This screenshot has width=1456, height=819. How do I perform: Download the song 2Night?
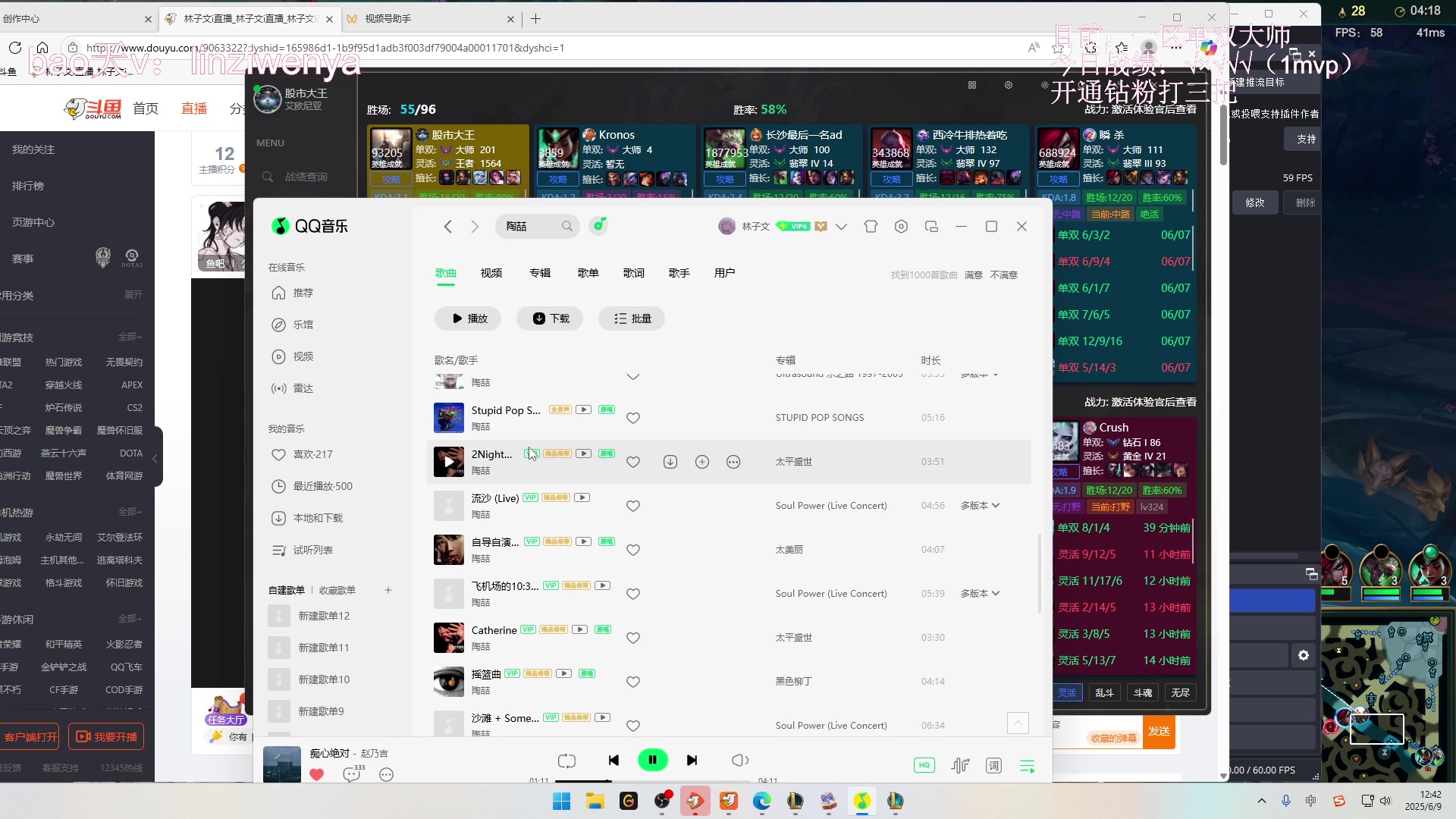(x=670, y=462)
